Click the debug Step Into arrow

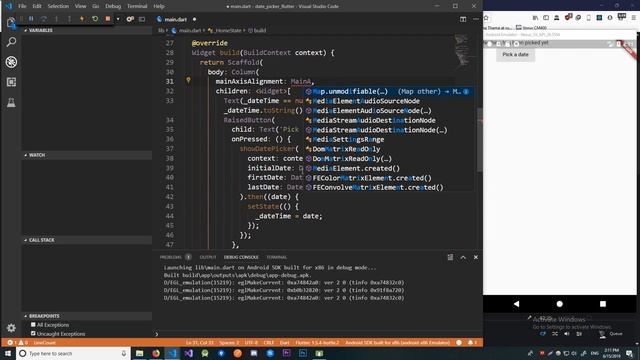[56, 19]
